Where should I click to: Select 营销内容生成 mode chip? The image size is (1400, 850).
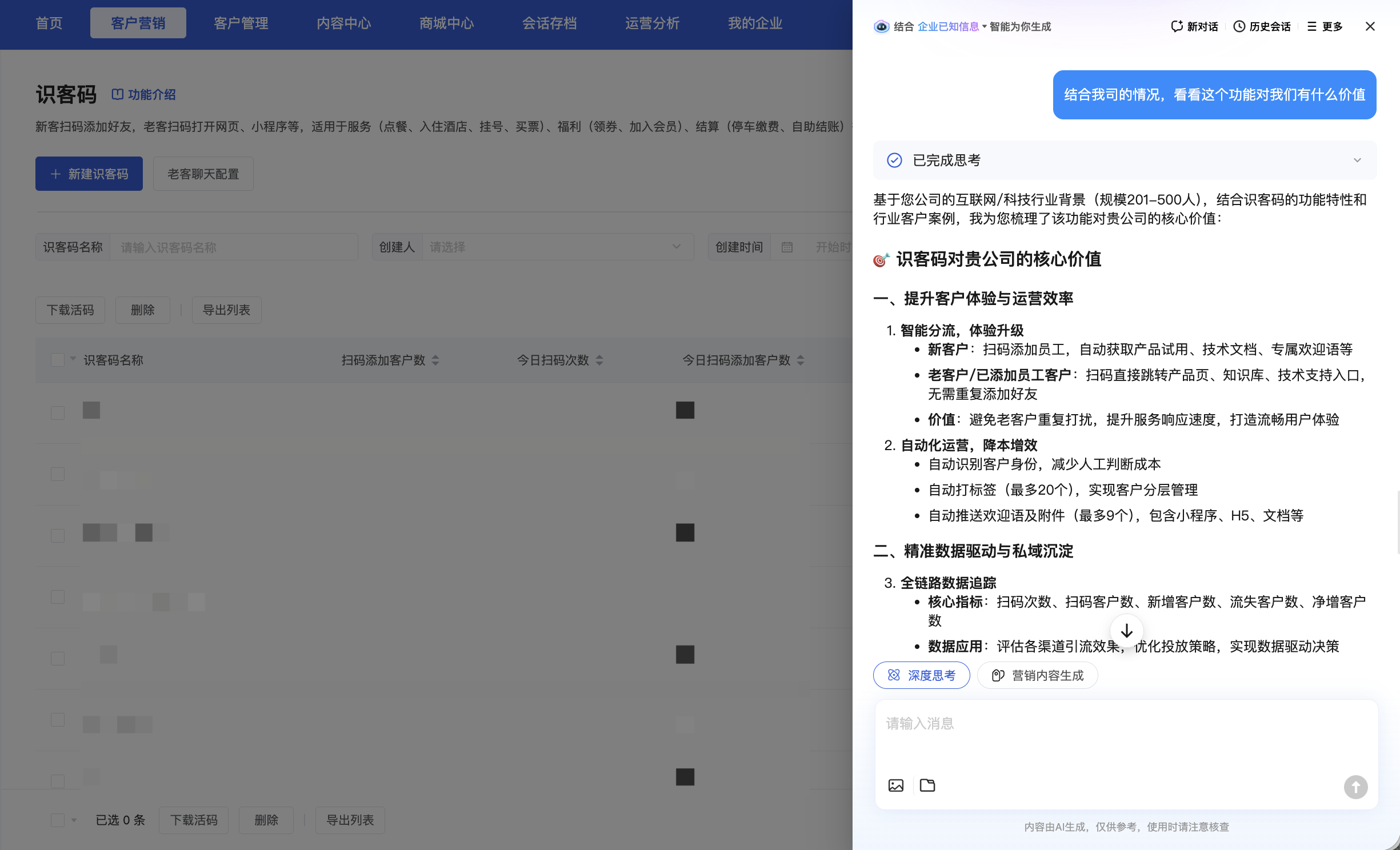pyautogui.click(x=1037, y=676)
